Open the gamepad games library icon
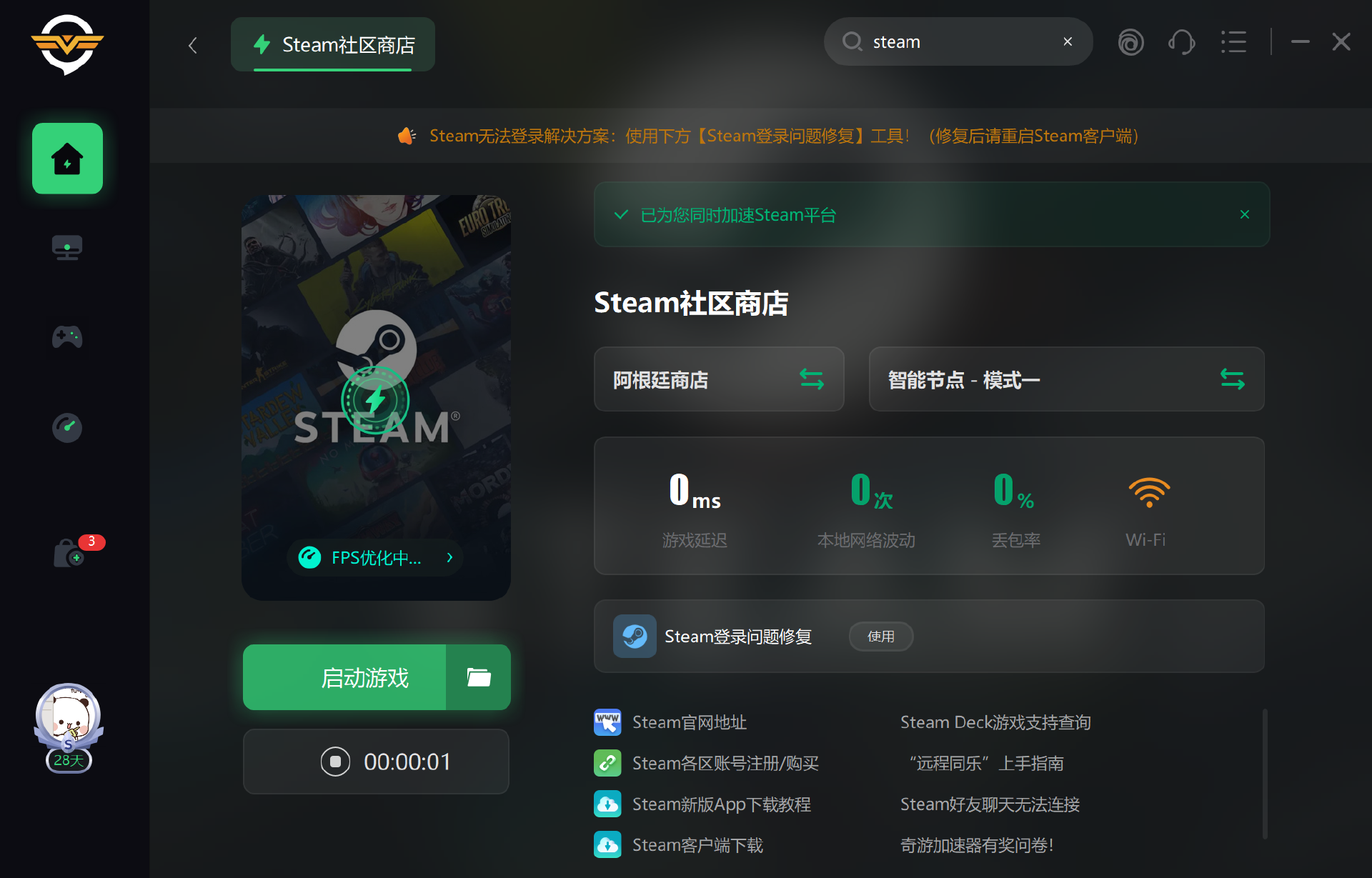The width and height of the screenshot is (1372, 878). [67, 336]
